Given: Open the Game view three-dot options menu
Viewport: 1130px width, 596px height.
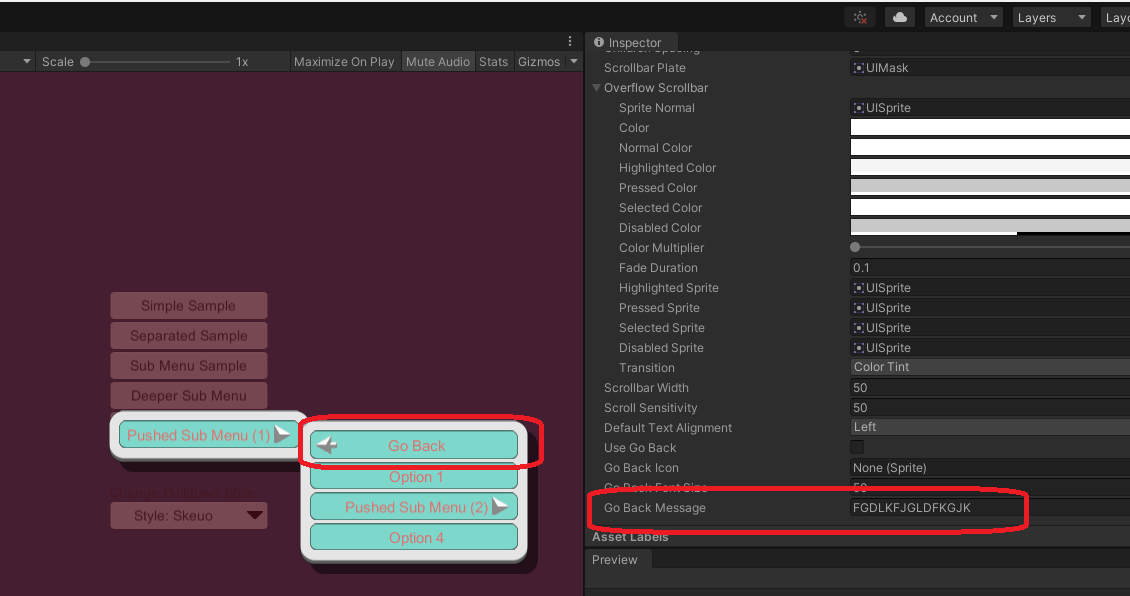Looking at the screenshot, I should click(x=569, y=41).
